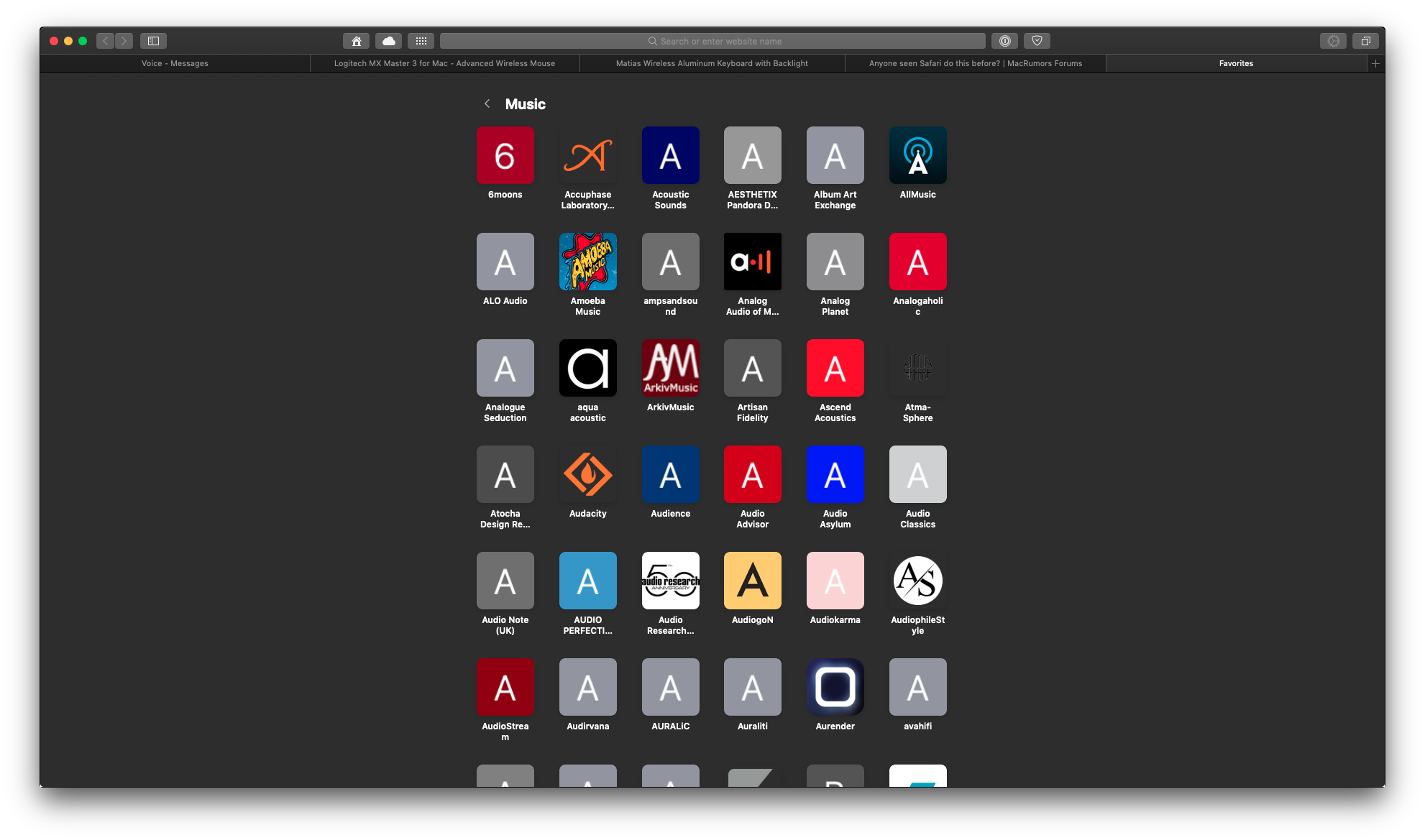Open the Artisan Fidelity favorite
The image size is (1425, 840).
pos(752,368)
